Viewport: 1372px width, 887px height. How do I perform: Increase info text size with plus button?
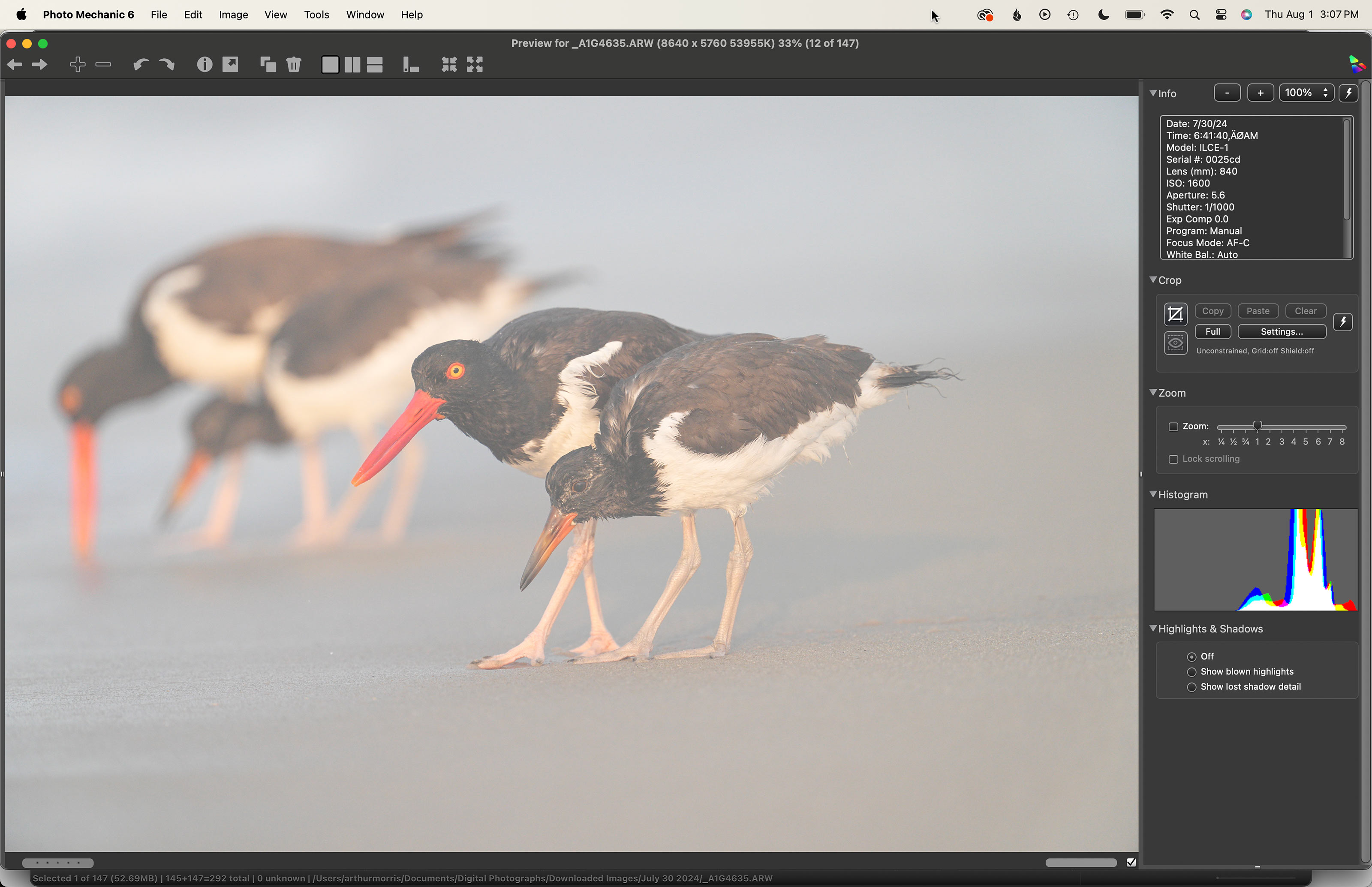coord(1260,93)
